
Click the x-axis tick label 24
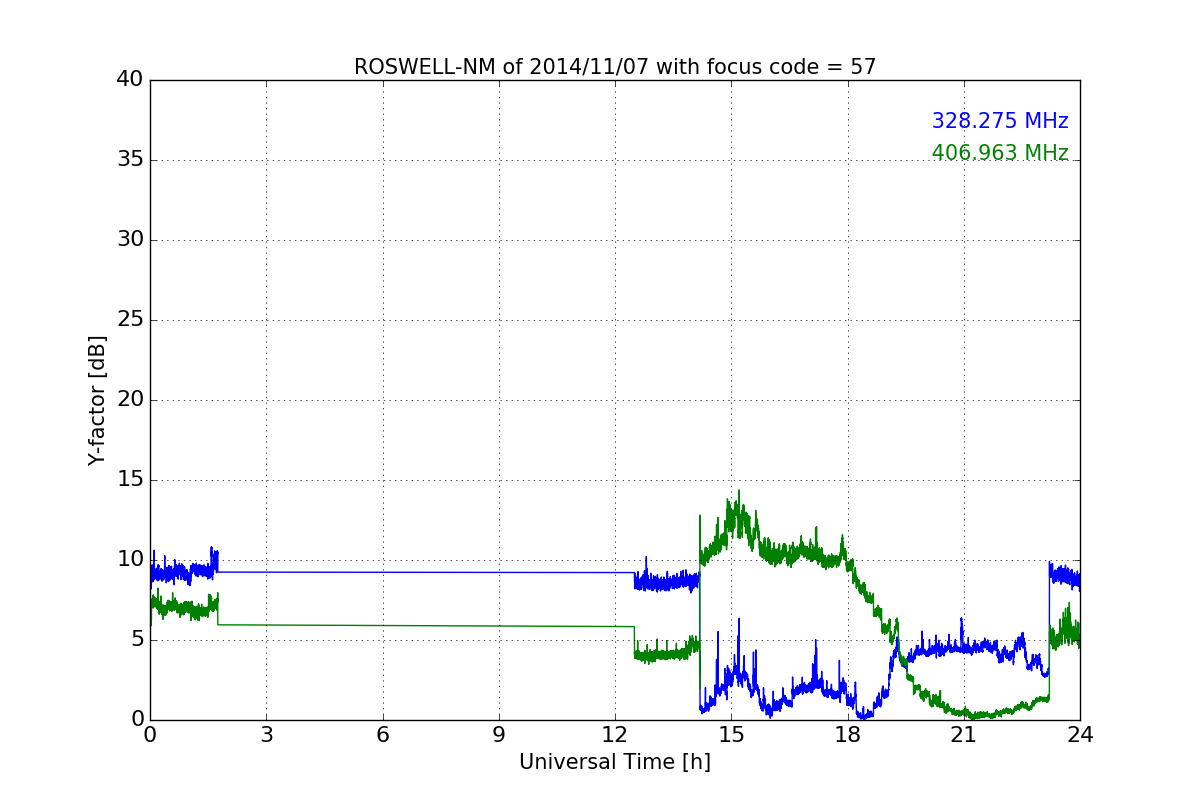click(x=1080, y=735)
